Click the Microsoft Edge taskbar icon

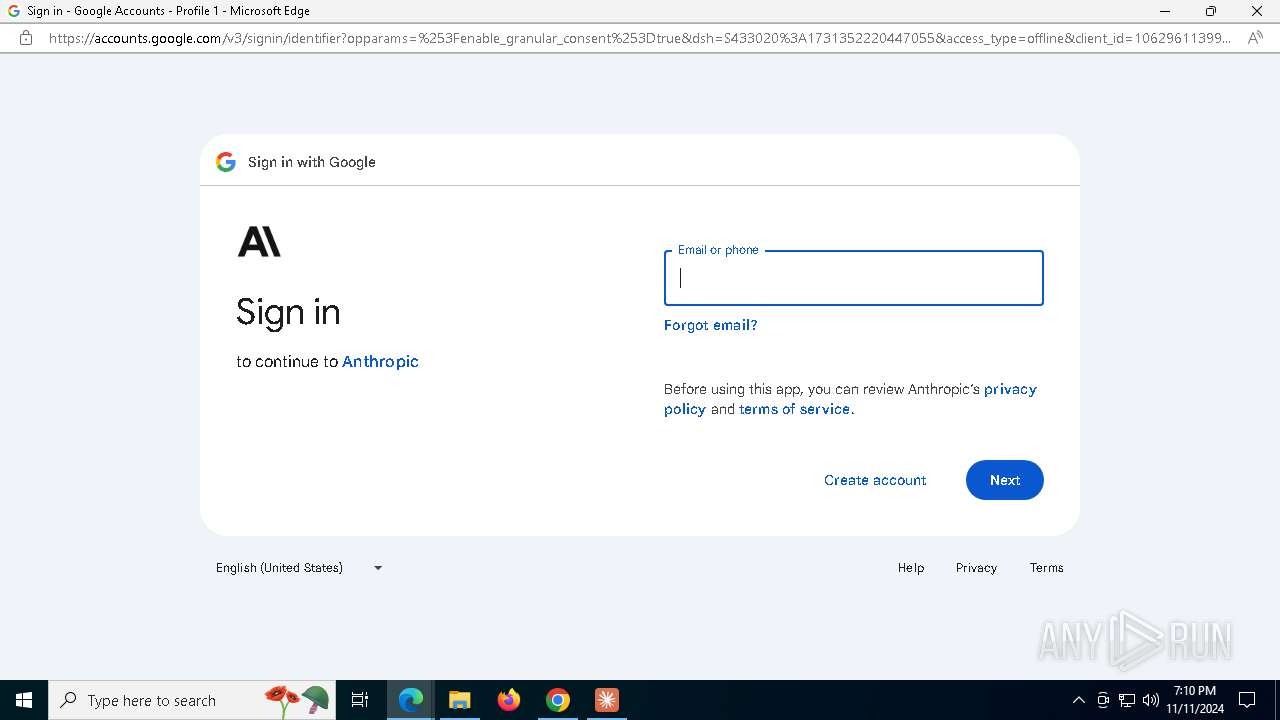(411, 700)
